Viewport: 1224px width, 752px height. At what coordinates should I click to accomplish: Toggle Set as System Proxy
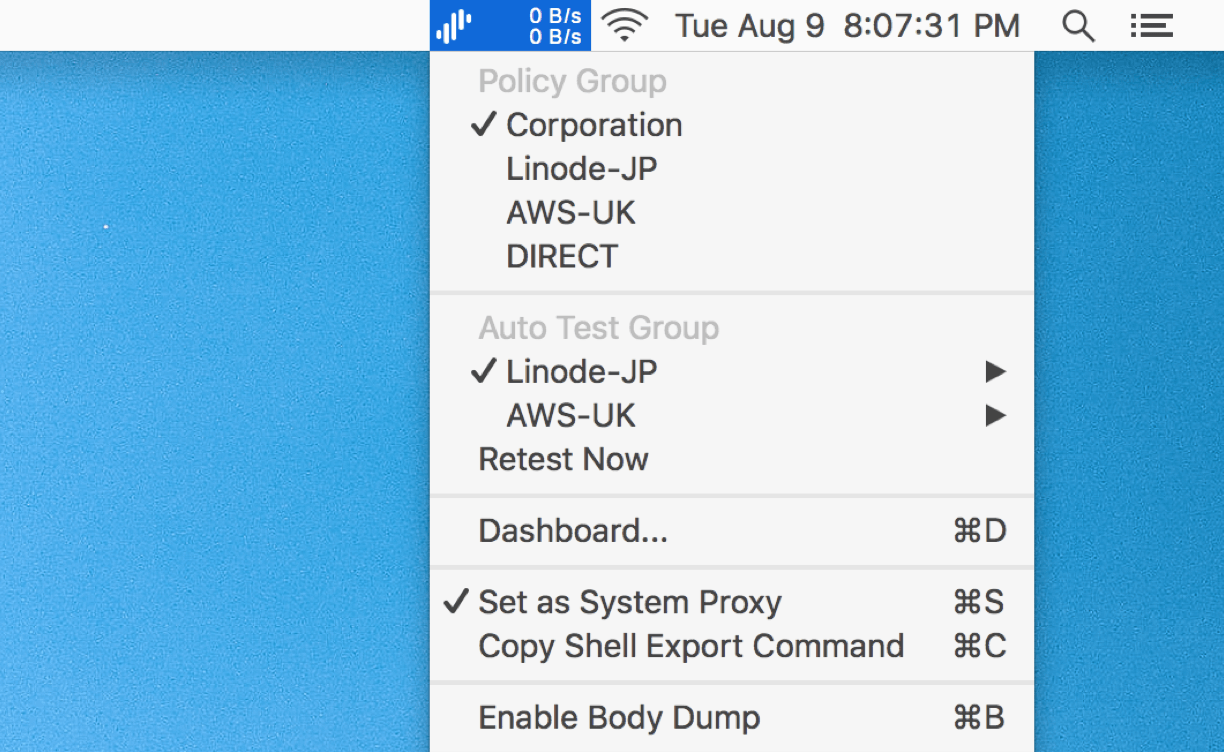[x=732, y=603]
